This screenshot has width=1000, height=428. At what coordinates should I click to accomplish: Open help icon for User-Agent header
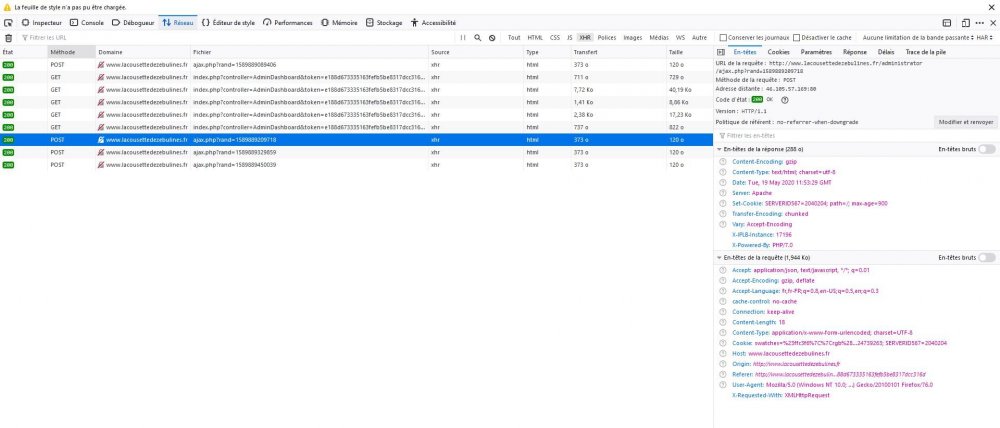click(x=723, y=385)
